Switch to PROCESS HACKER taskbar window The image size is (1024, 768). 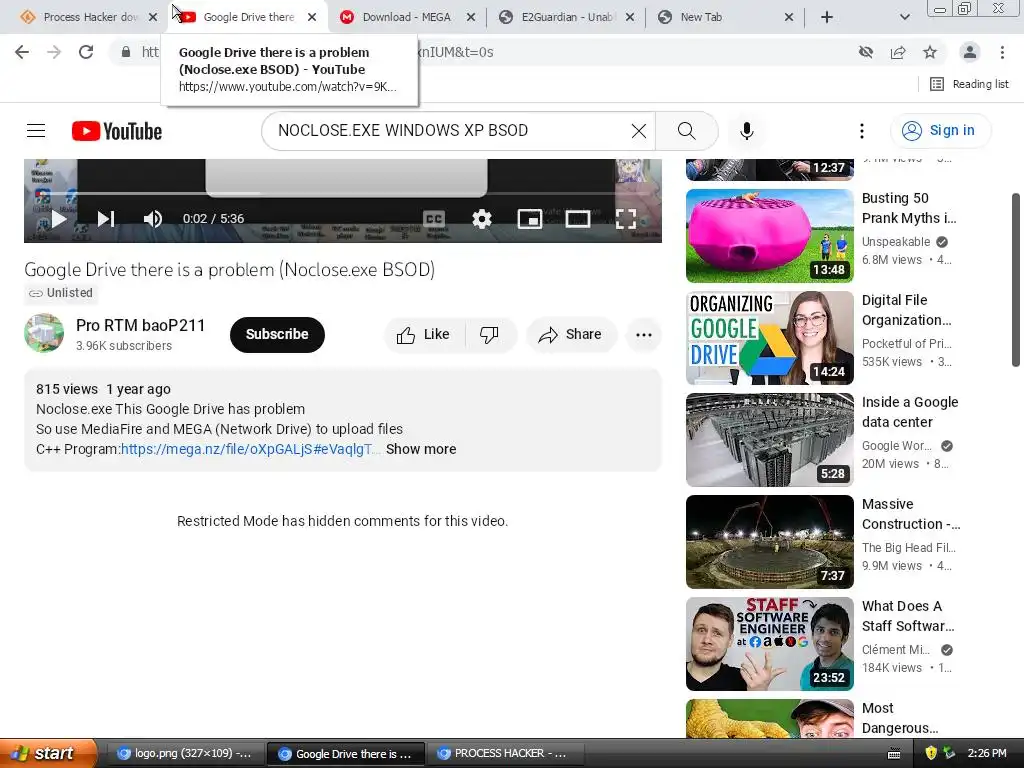504,754
